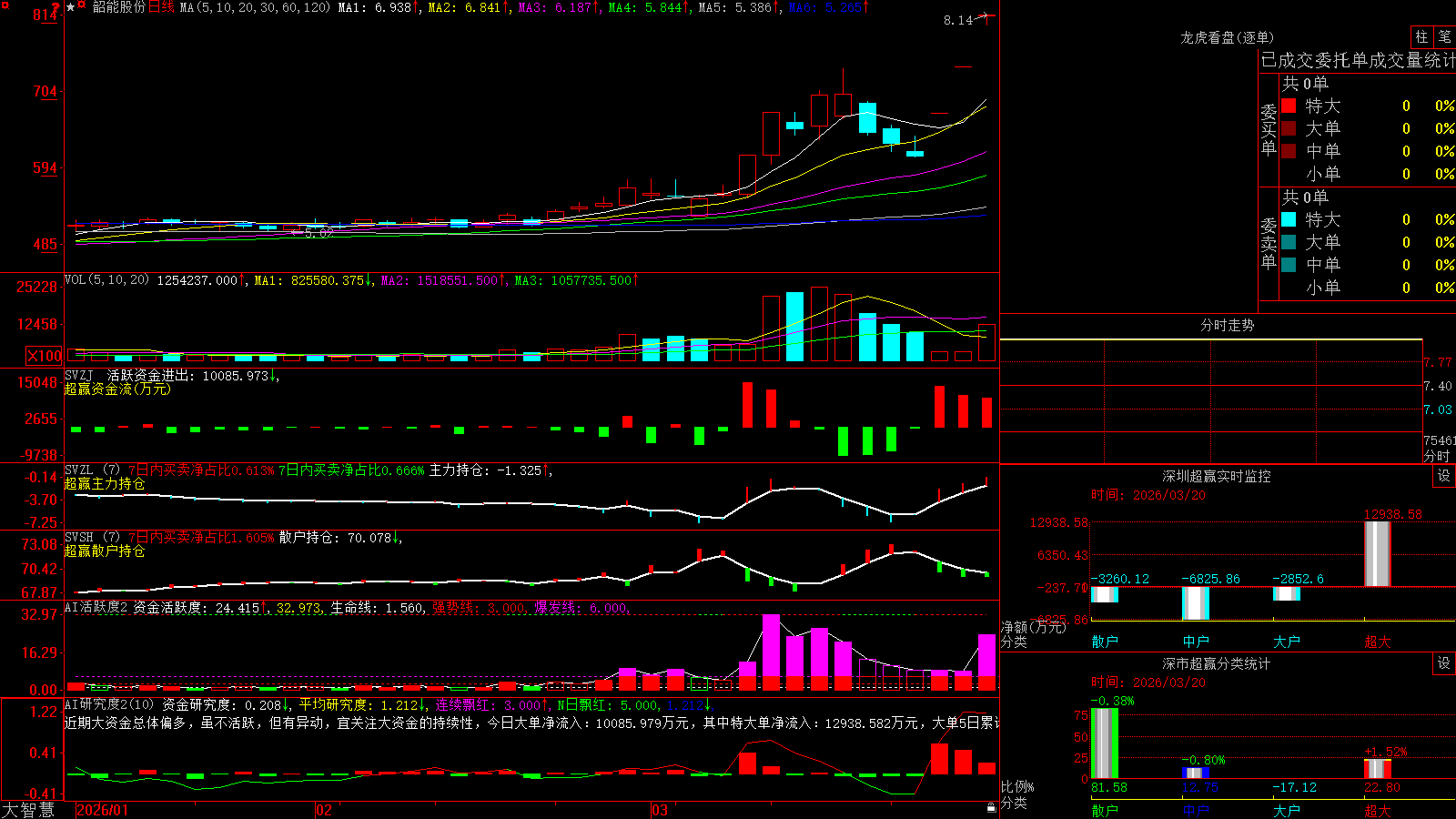Viewport: 1456px width, 819px height.
Task: Click the 704 price axis label
Action: pyautogui.click(x=45, y=91)
